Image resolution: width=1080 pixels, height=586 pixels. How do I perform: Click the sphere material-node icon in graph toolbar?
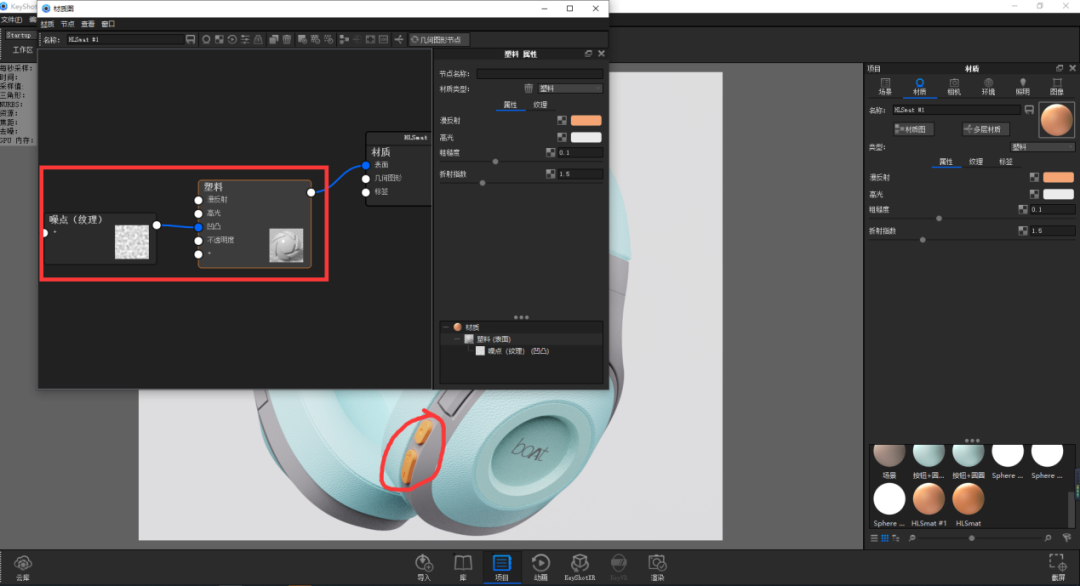(206, 40)
